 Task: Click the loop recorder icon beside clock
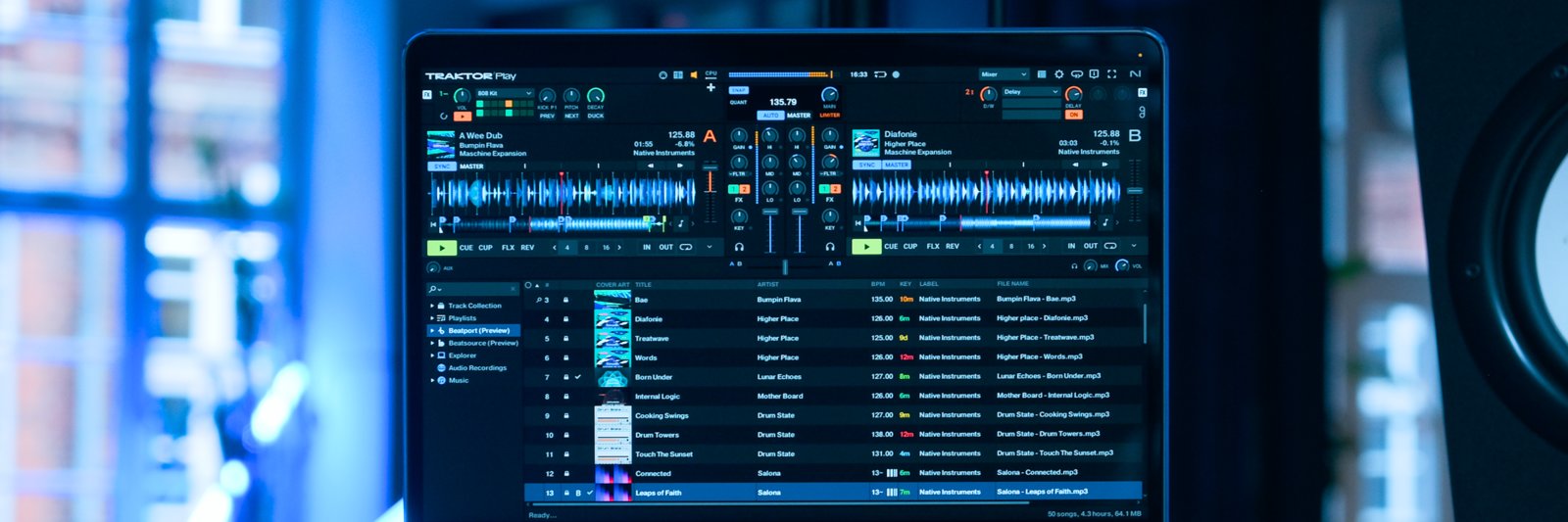click(880, 74)
